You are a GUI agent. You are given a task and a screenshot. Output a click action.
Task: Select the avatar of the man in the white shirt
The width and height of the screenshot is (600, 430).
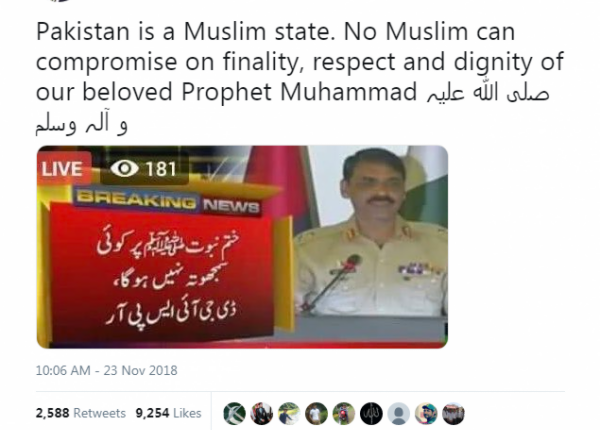click(x=316, y=413)
